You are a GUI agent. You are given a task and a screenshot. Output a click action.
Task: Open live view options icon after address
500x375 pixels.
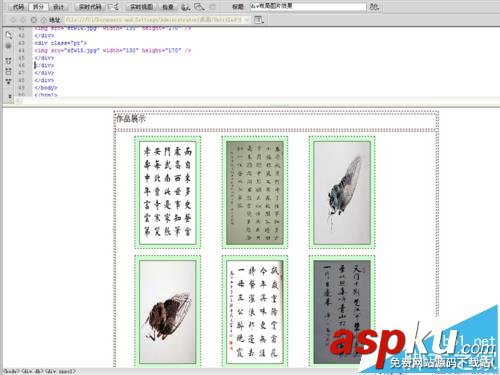tap(259, 20)
